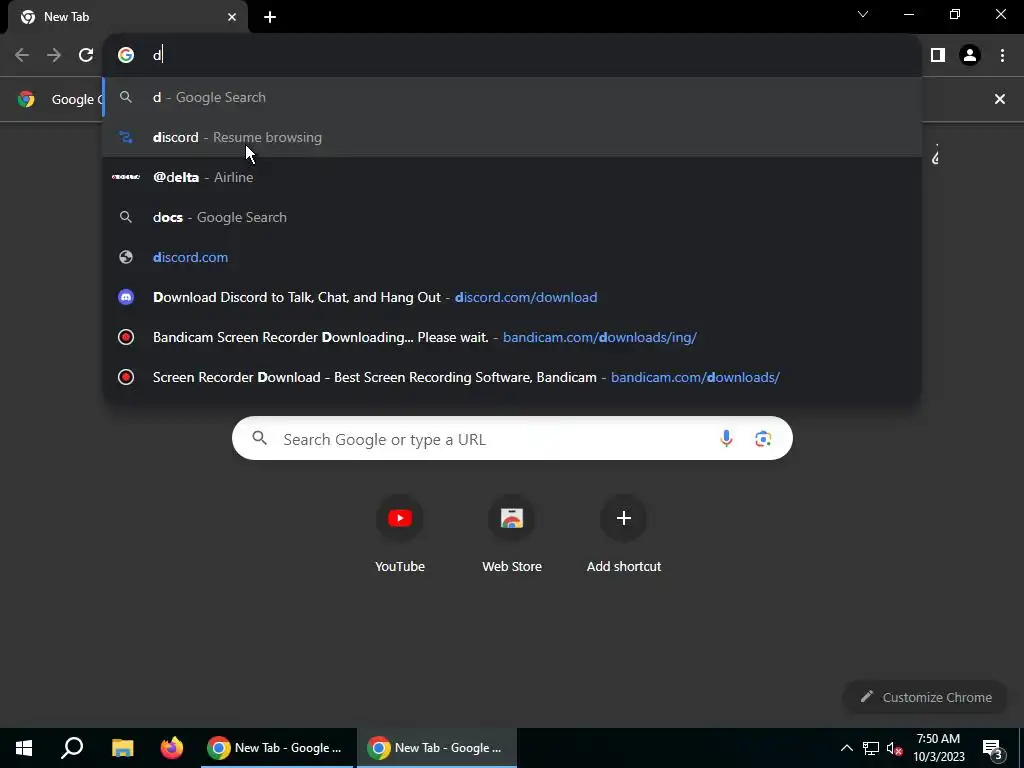Image resolution: width=1024 pixels, height=768 pixels.
Task: Open the tab search chevron
Action: [x=863, y=14]
